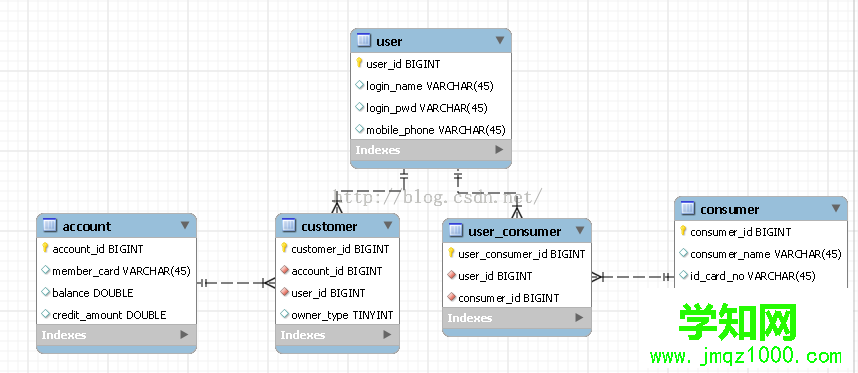Image resolution: width=858 pixels, height=373 pixels.
Task: Select the account table title
Action: [86, 226]
